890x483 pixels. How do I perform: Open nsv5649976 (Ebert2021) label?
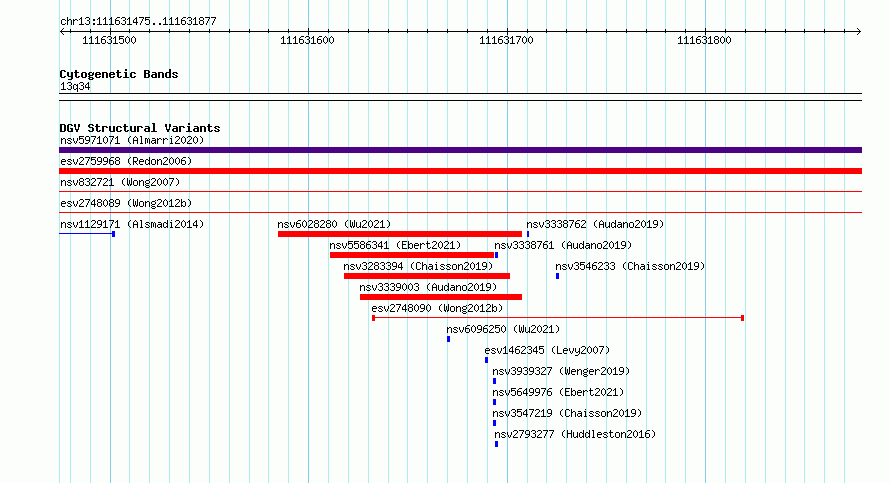558,392
